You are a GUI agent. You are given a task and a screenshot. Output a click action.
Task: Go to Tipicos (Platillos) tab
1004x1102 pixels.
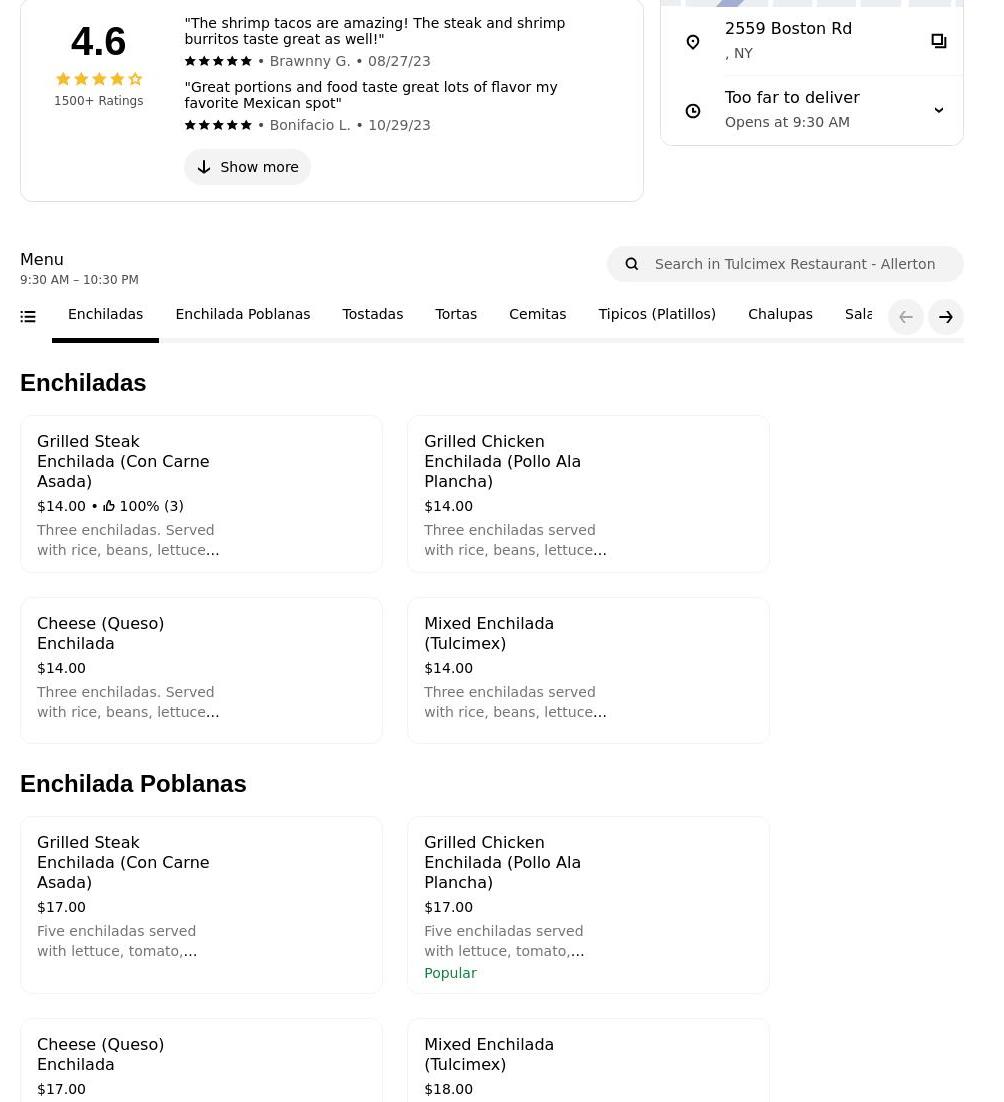click(x=657, y=314)
